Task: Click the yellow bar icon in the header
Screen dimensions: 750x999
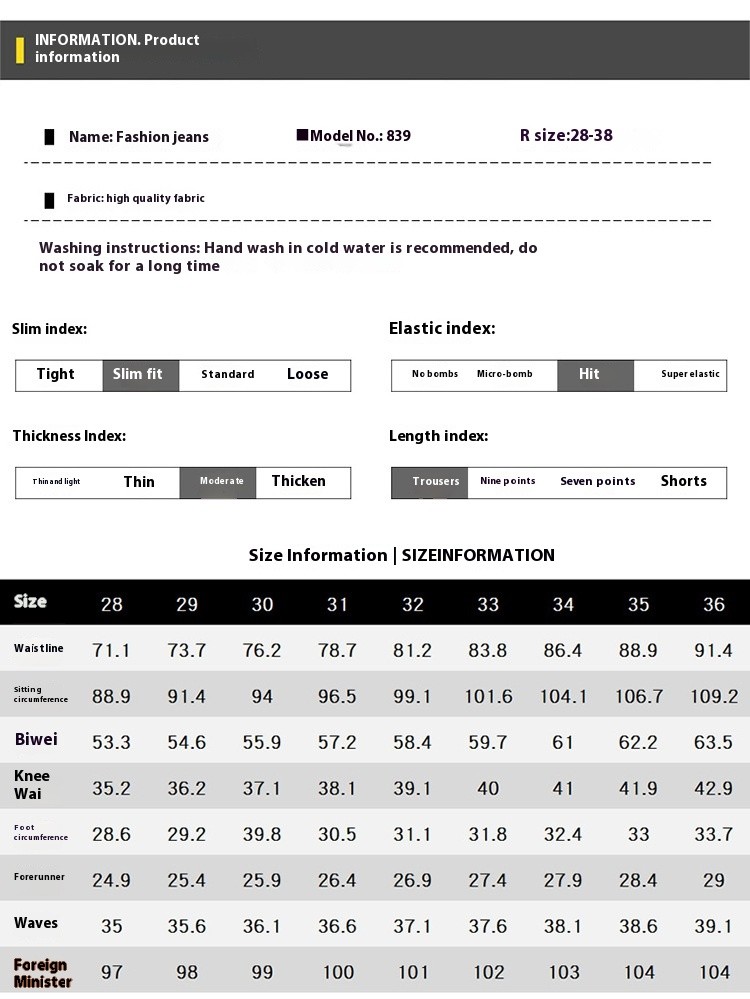Action: pos(20,49)
